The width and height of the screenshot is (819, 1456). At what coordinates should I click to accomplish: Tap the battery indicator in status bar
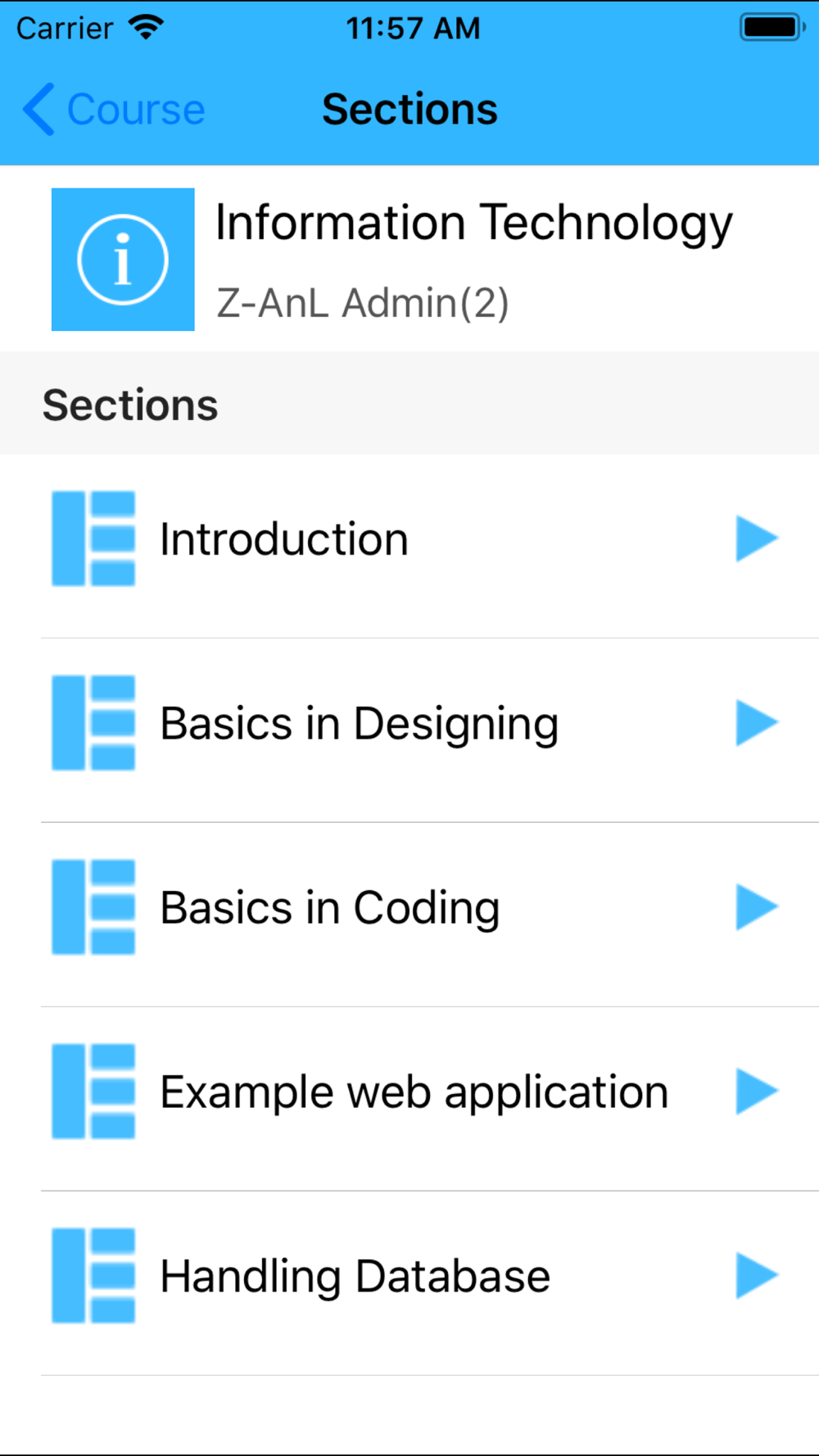(771, 28)
